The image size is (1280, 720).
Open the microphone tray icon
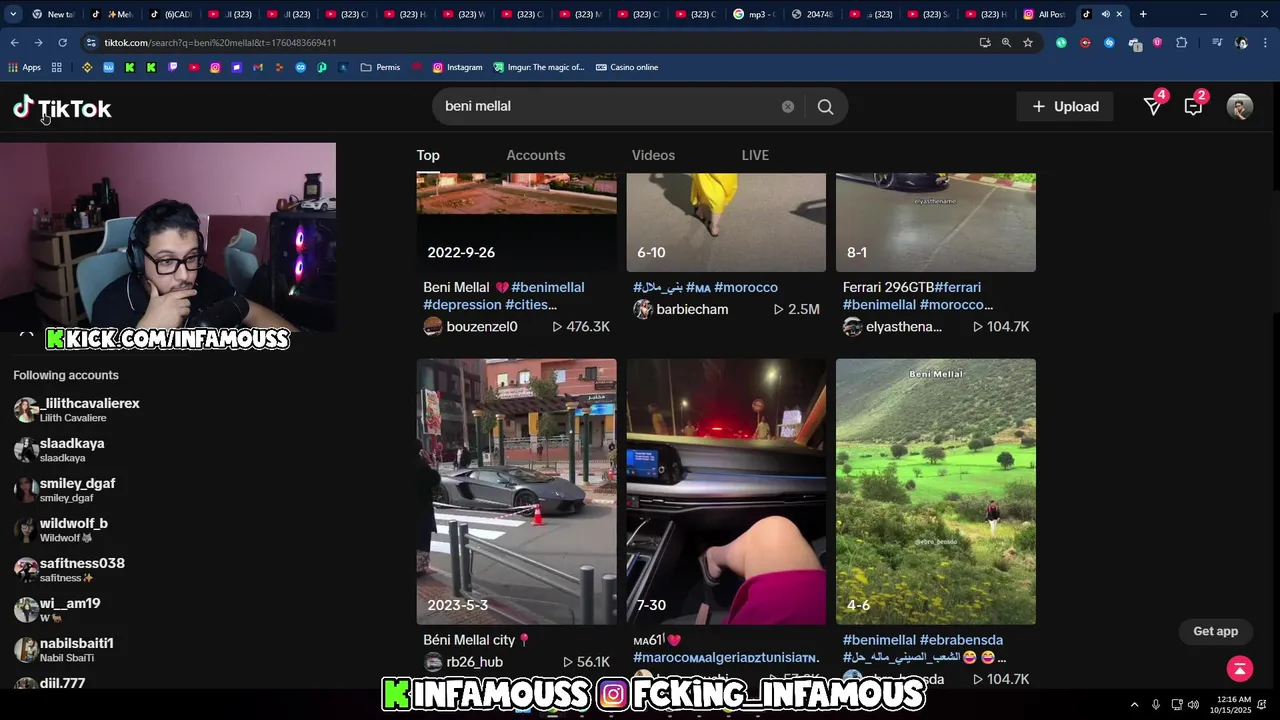click(1155, 704)
